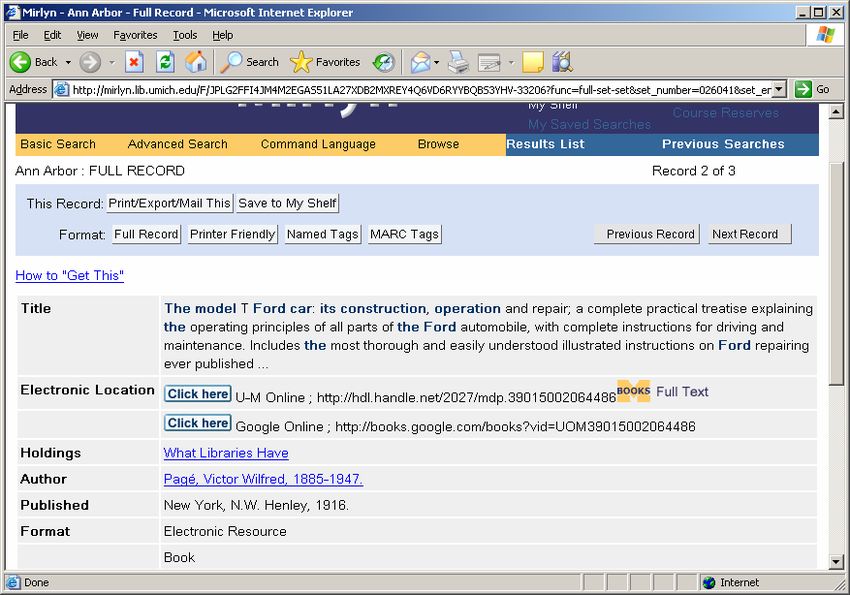
Task: Click "New York, N.W. Henley, 1916." text
Action: point(256,506)
